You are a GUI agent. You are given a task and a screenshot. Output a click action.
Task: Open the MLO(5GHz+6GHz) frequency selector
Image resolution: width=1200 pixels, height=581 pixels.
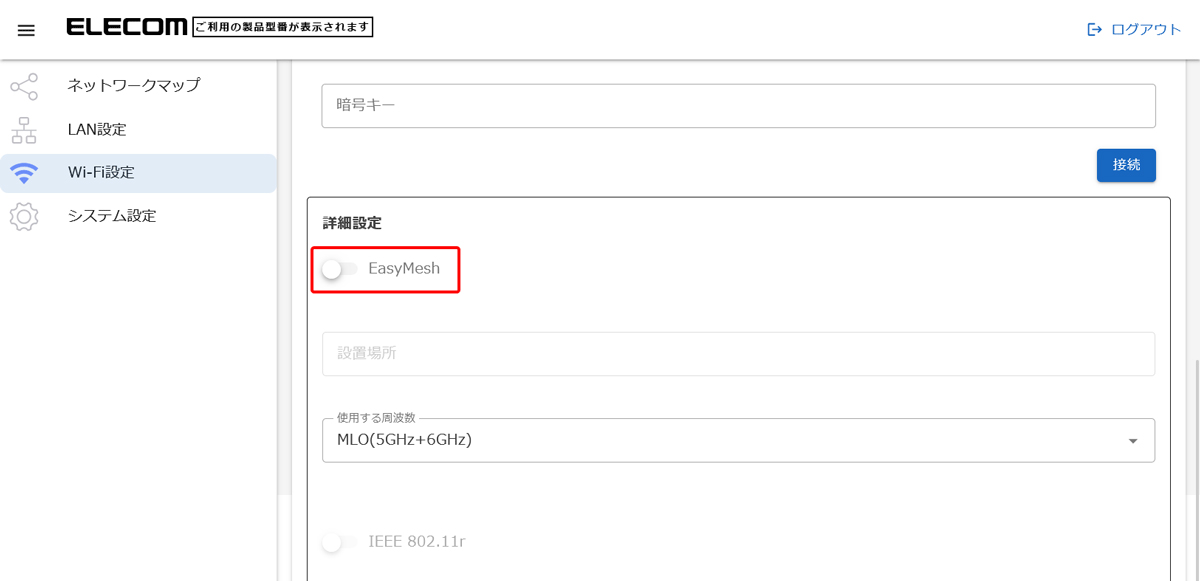tap(720, 440)
